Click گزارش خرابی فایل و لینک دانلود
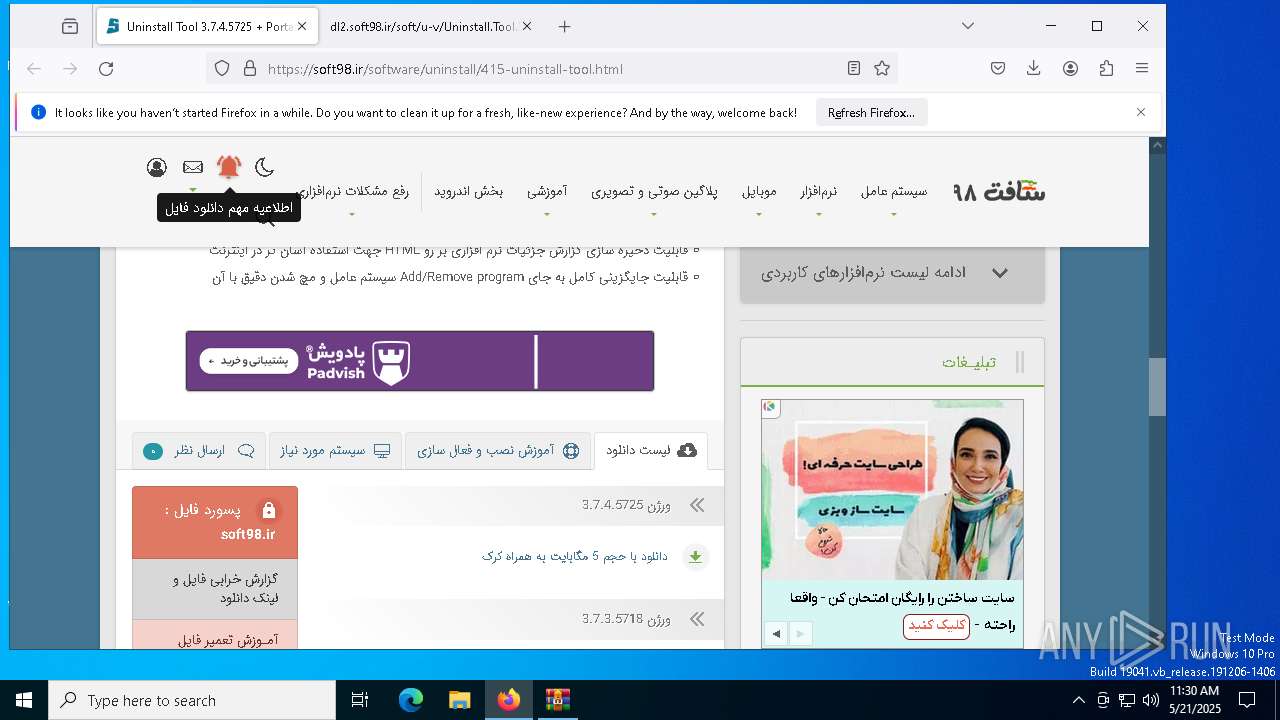This screenshot has height=720, width=1280. 215,588
